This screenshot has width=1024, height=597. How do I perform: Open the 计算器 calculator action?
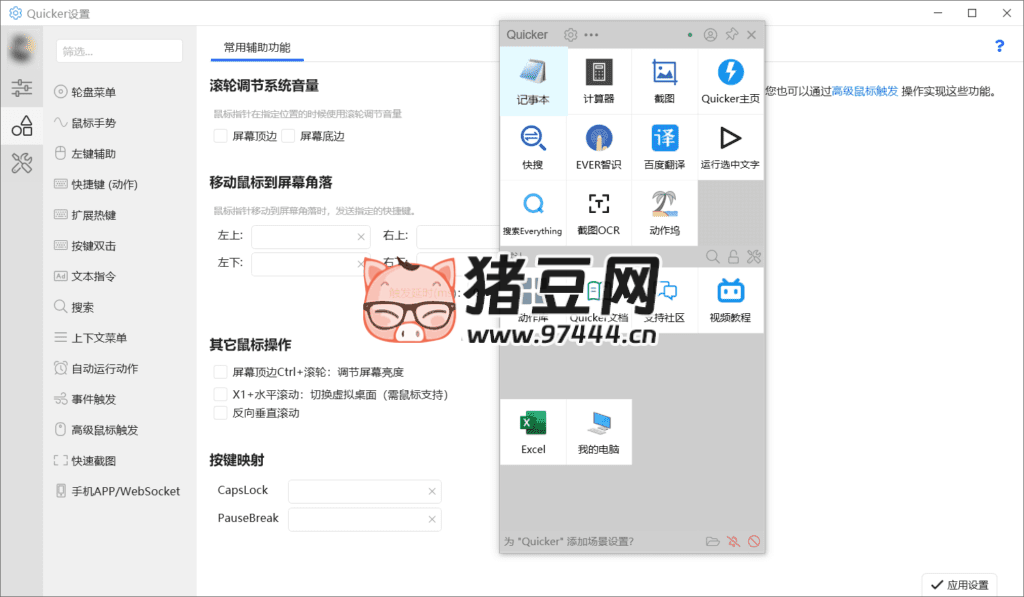pyautogui.click(x=598, y=81)
